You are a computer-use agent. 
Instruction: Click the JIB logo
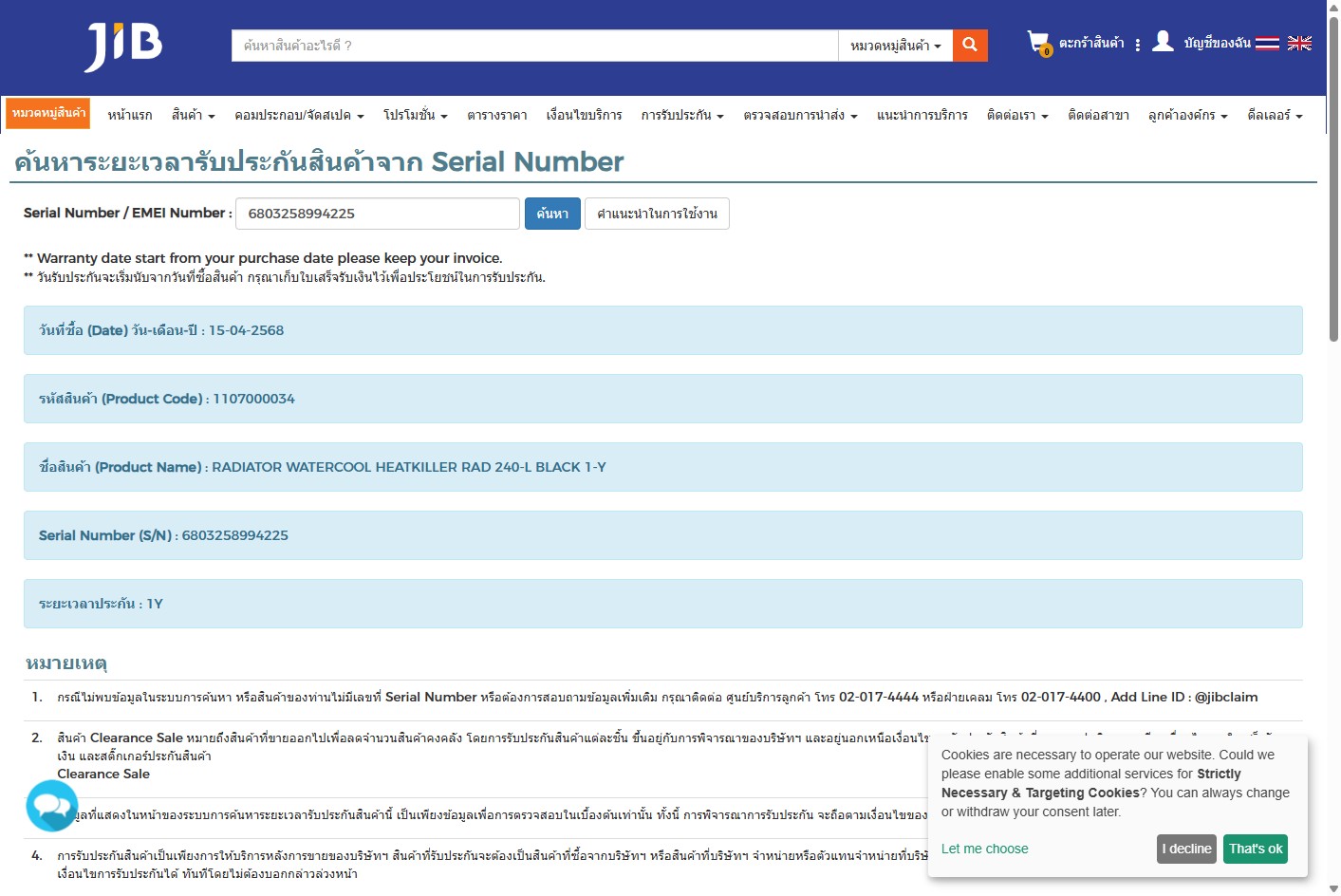coord(123,47)
